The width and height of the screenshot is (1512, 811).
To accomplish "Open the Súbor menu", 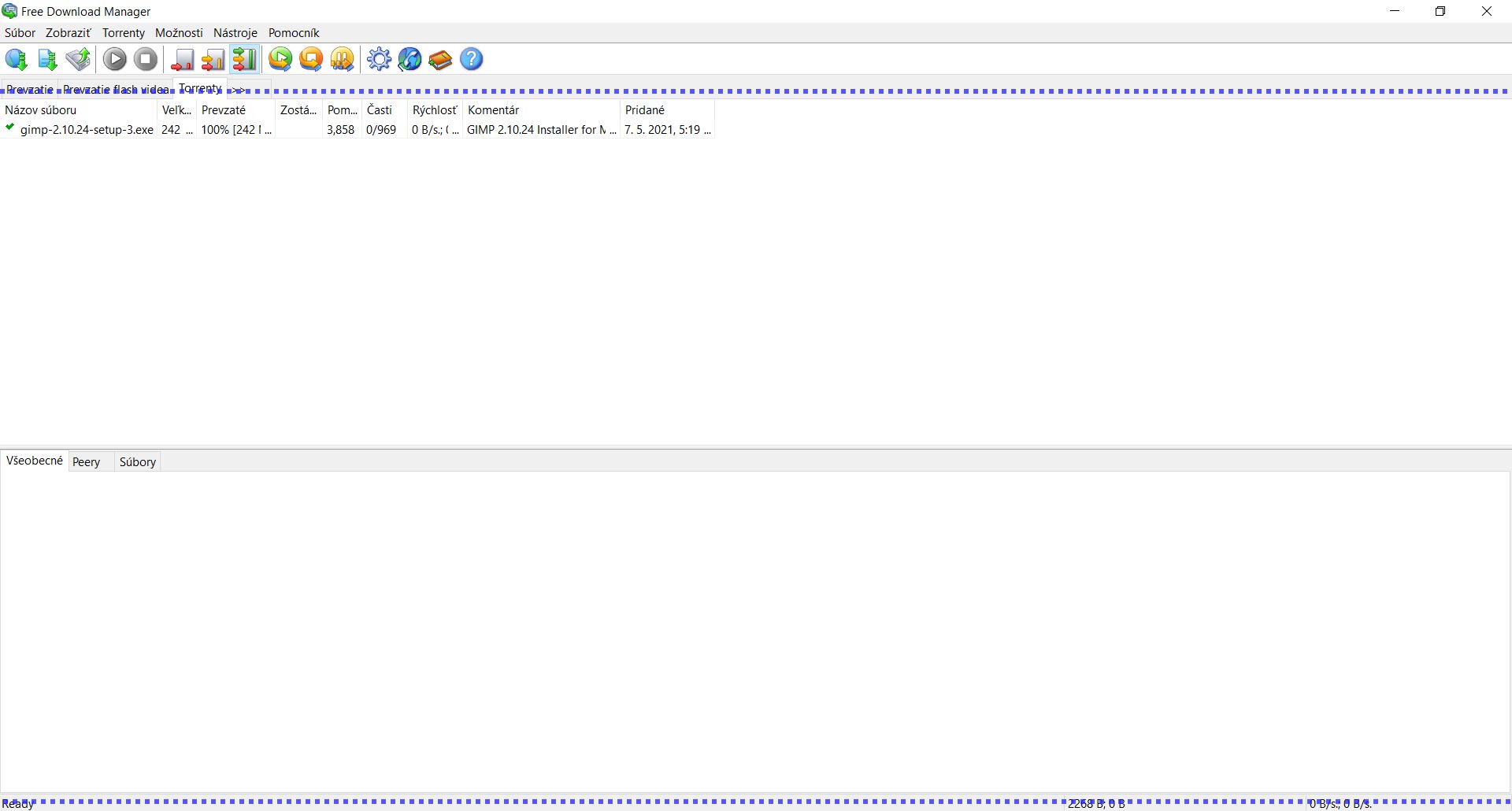I will pyautogui.click(x=20, y=33).
